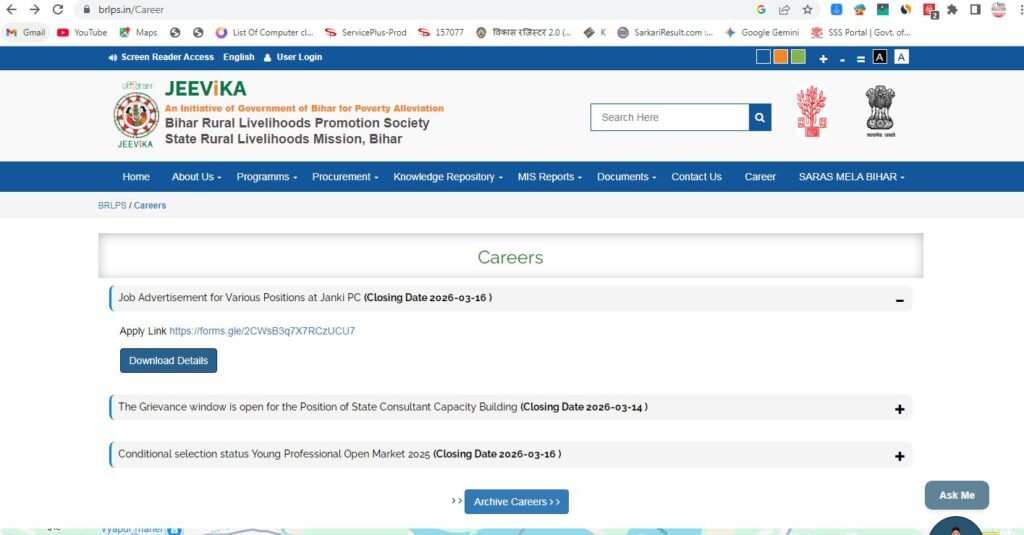Click the Download Details button
Screen dimensions: 1024x535
(168, 361)
